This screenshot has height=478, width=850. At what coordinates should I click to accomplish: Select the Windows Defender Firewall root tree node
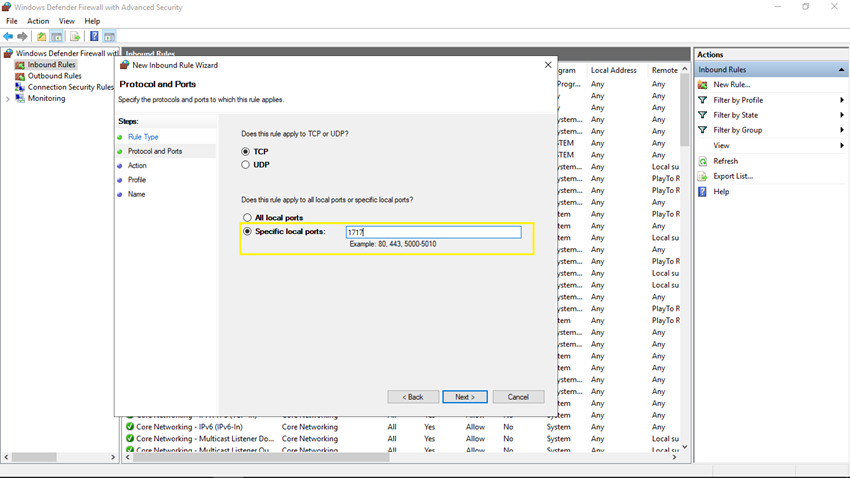coord(67,53)
